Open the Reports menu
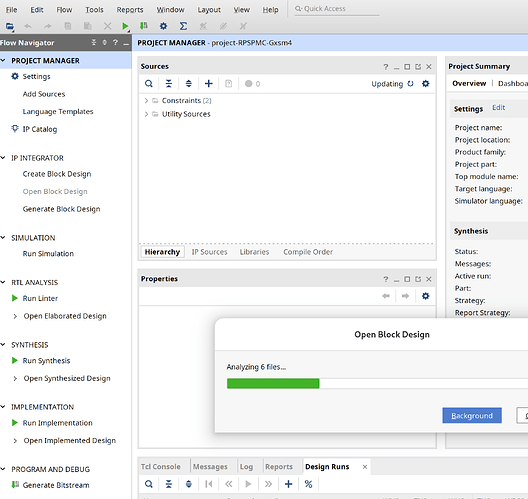Viewport: 528px width, 499px height. point(130,10)
